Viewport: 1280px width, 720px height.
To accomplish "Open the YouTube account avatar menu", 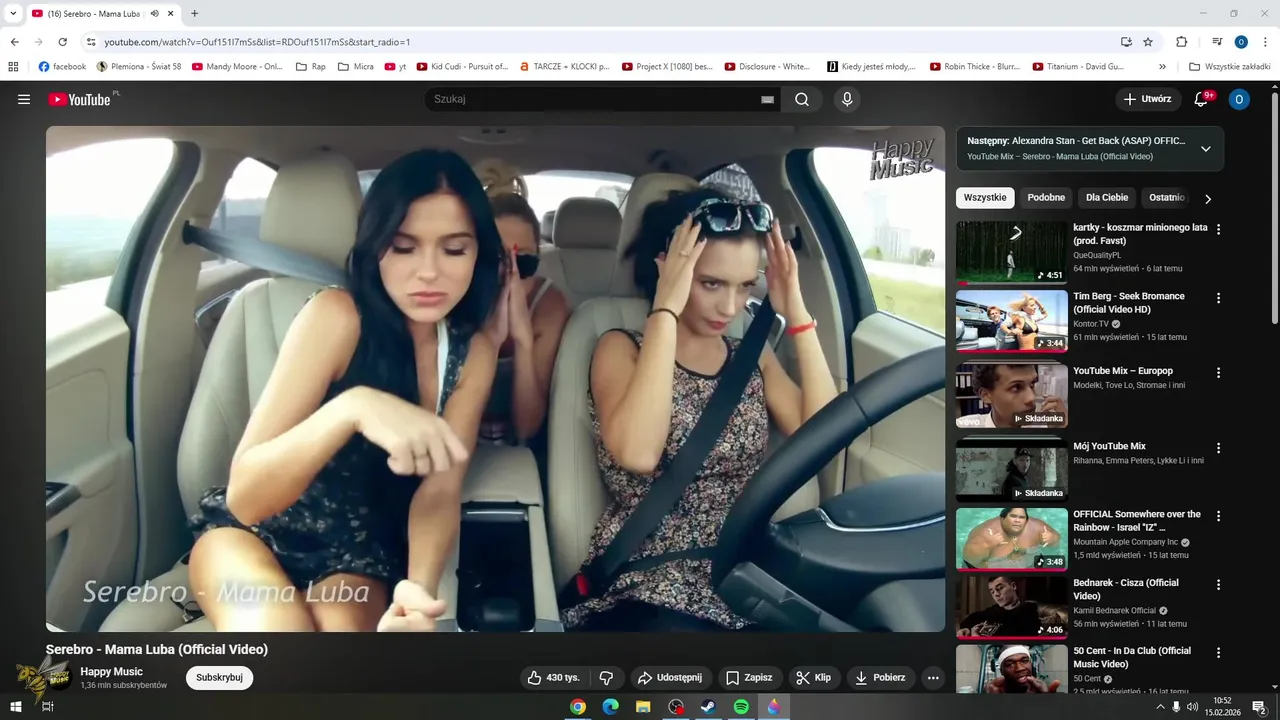I will (1239, 99).
